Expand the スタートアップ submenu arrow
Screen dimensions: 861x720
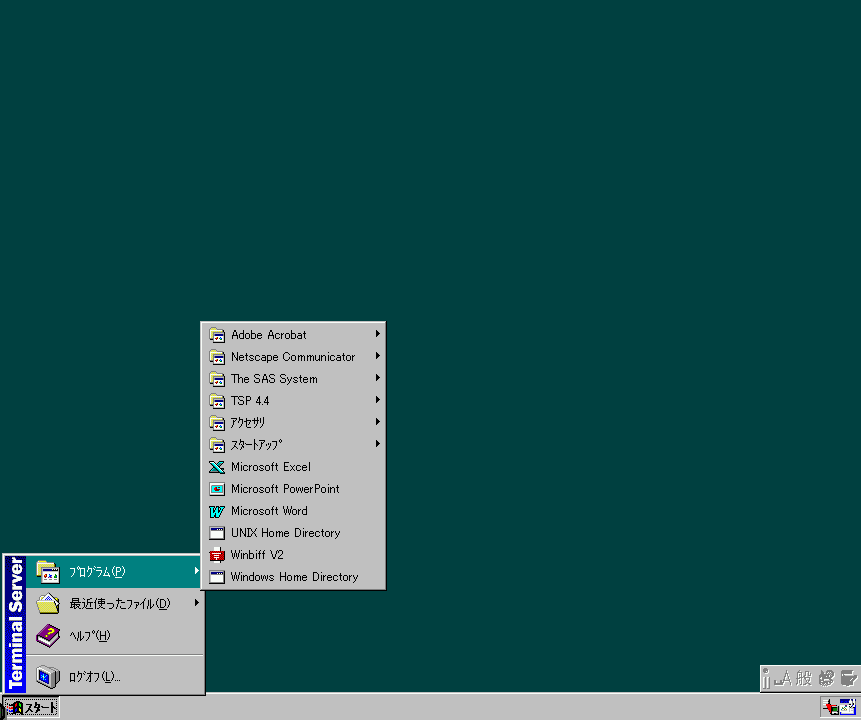tap(378, 443)
